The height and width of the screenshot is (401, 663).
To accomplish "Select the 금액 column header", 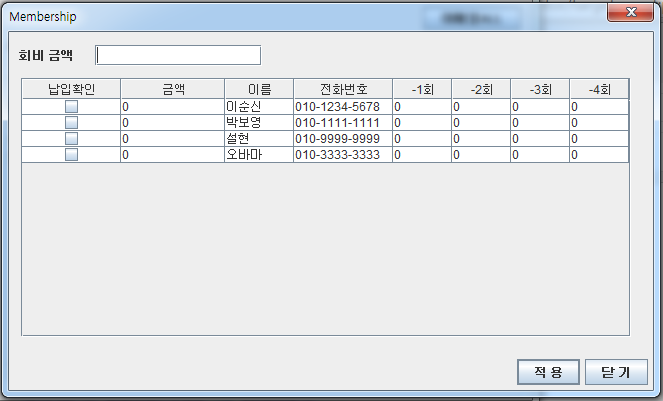I will click(x=173, y=89).
